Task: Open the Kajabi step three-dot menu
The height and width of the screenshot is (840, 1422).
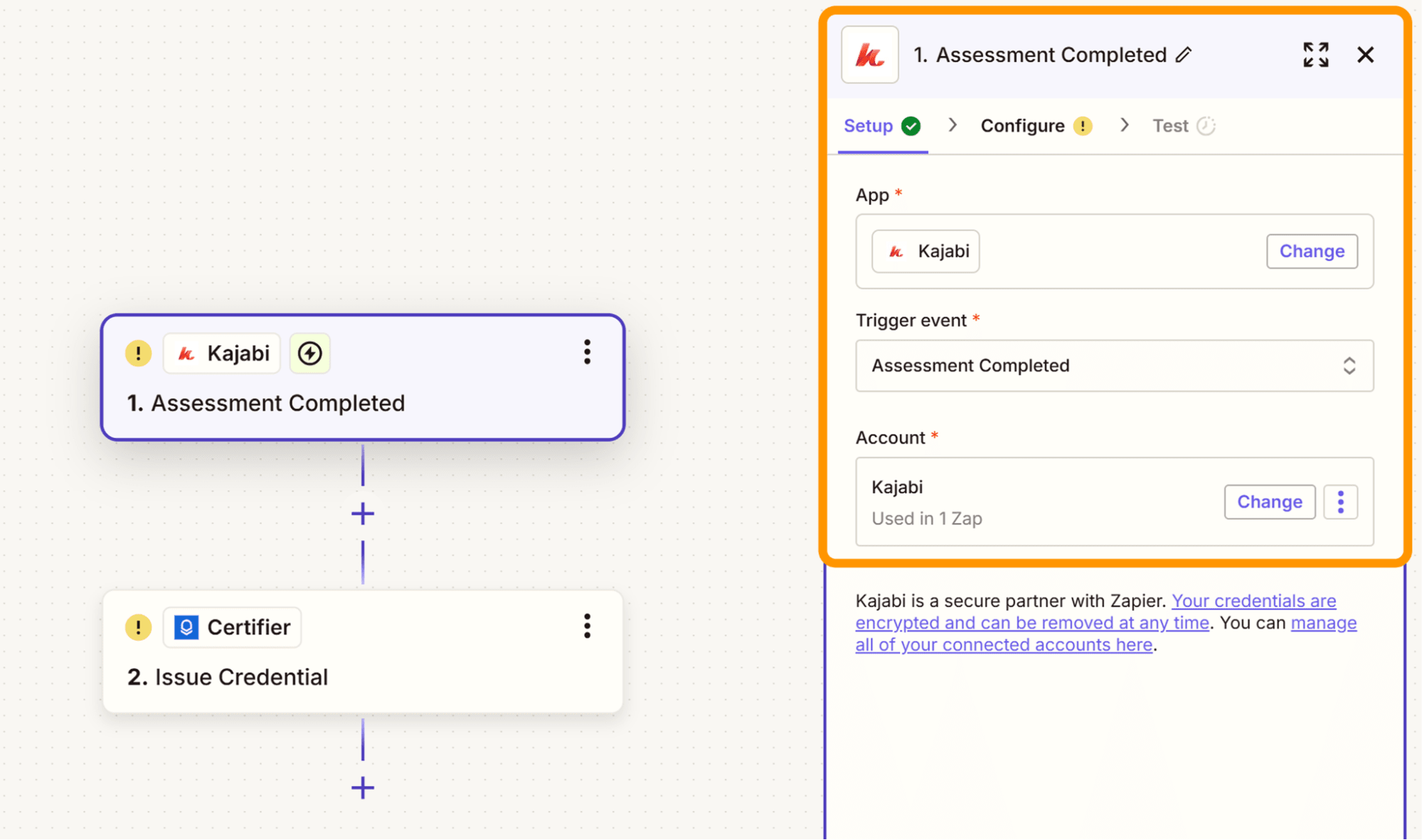Action: point(587,352)
